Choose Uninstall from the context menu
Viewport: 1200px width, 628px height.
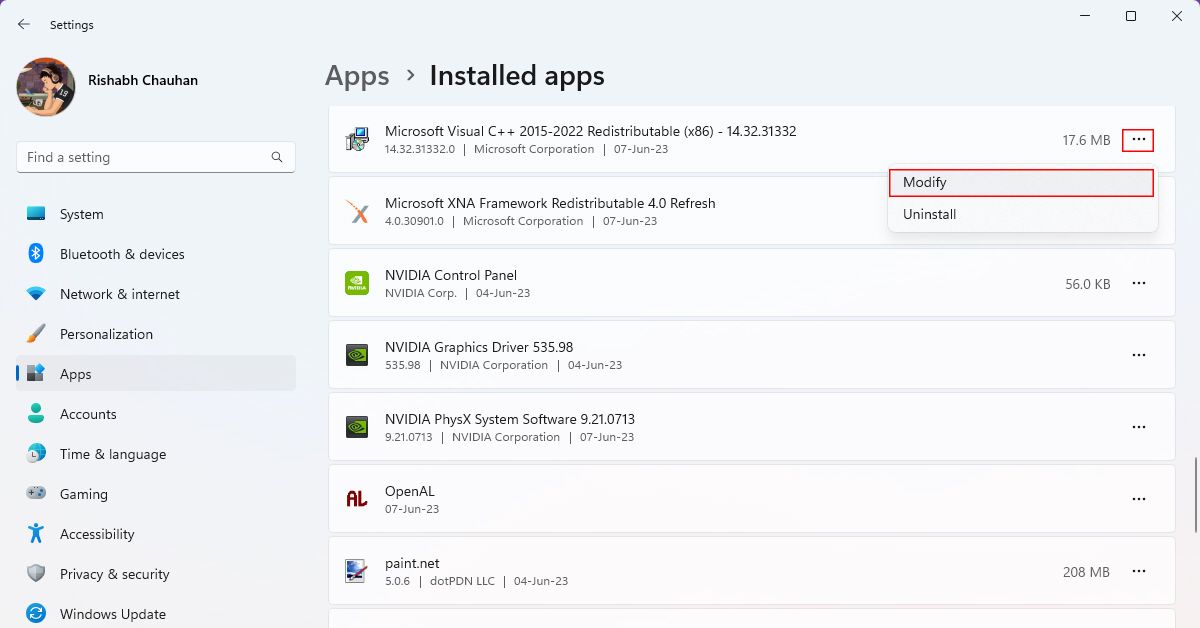coord(1021,214)
